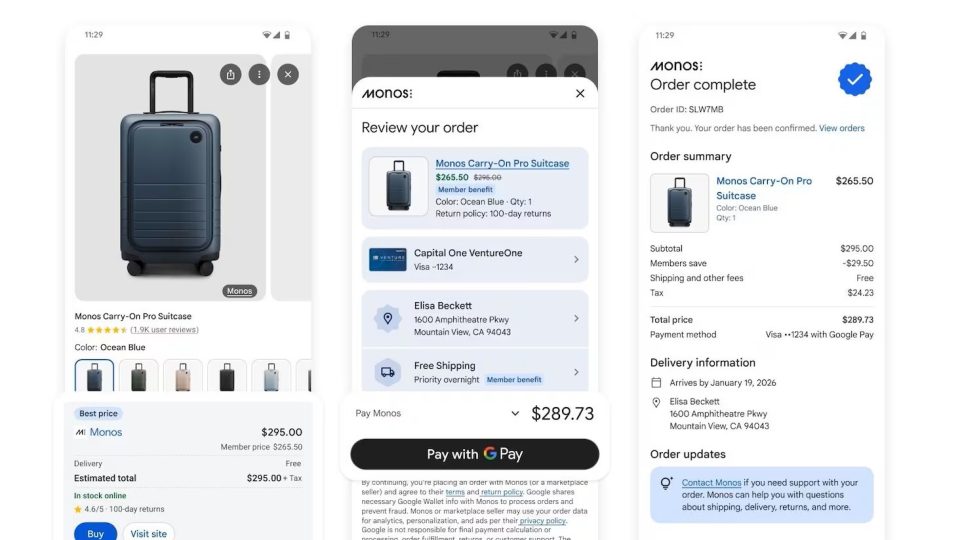
Task: Tap the Capital One VentureOne card icon
Action: tap(387, 259)
